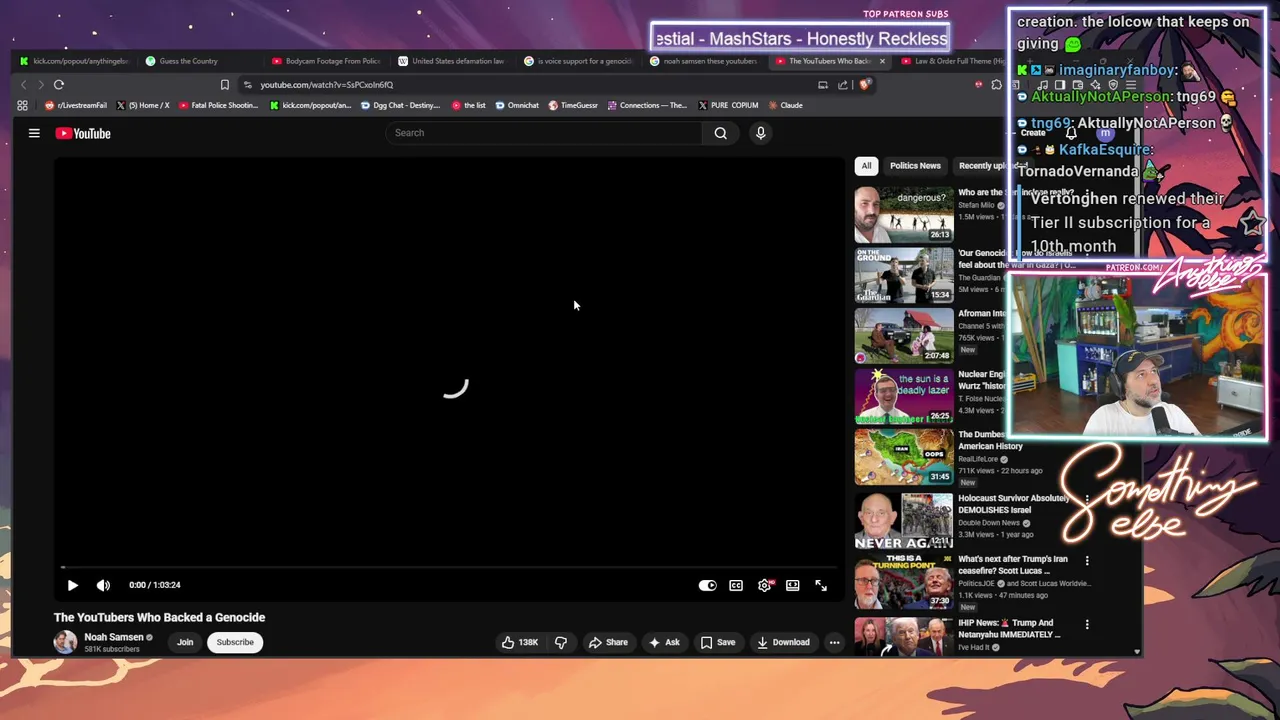Viewport: 1280px width, 720px height.
Task: Open The Dumbest American History 31:45 thumbnail
Action: tap(904, 456)
